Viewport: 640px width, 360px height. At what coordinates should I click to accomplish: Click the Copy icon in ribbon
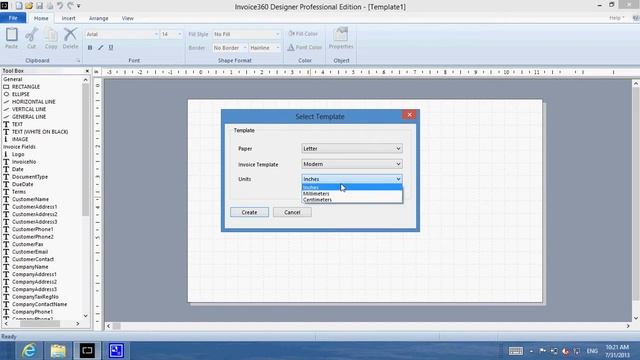click(x=51, y=38)
